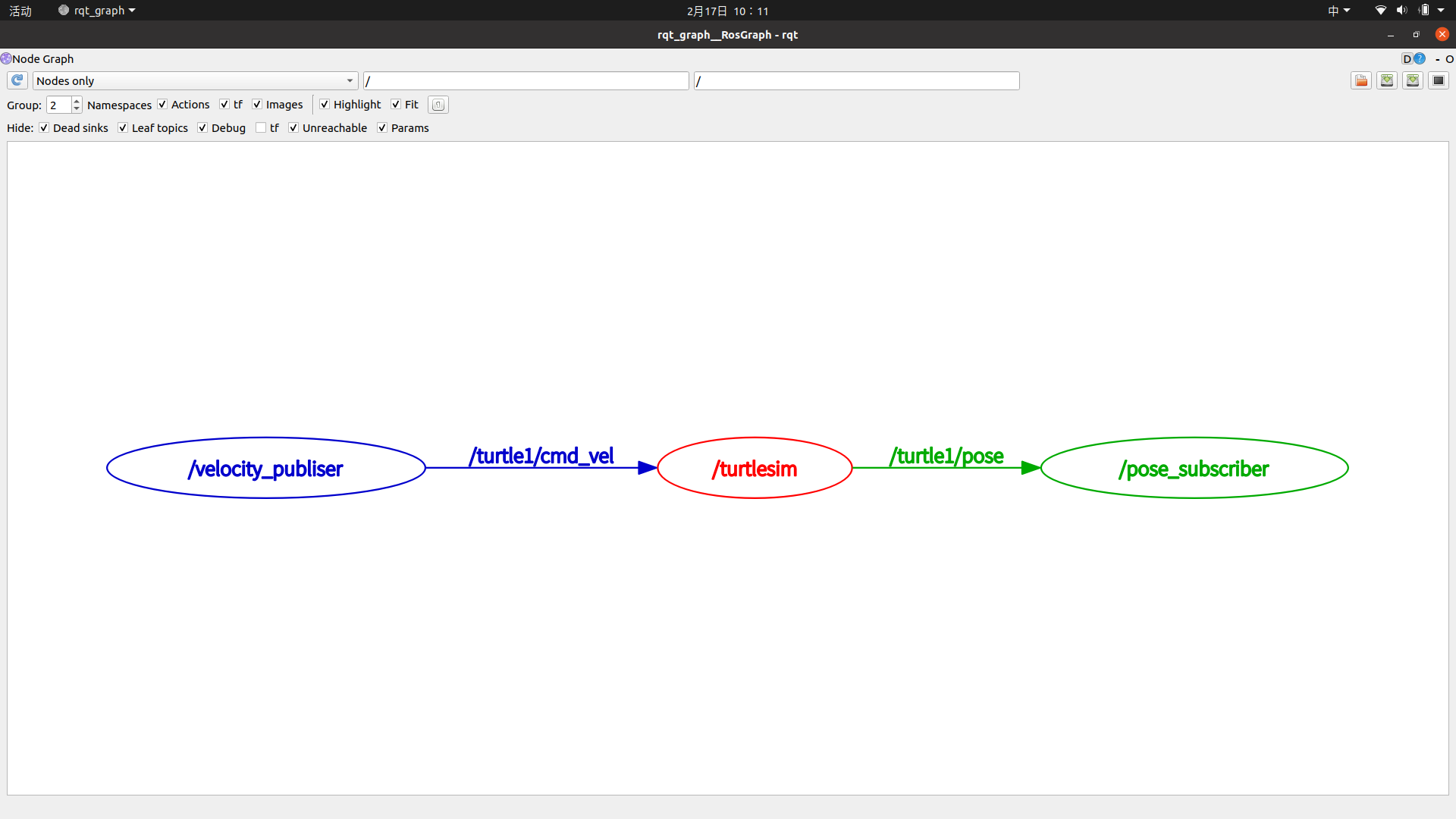Click the D dock toggle button
Image resolution: width=1456 pixels, height=819 pixels.
(x=1407, y=58)
